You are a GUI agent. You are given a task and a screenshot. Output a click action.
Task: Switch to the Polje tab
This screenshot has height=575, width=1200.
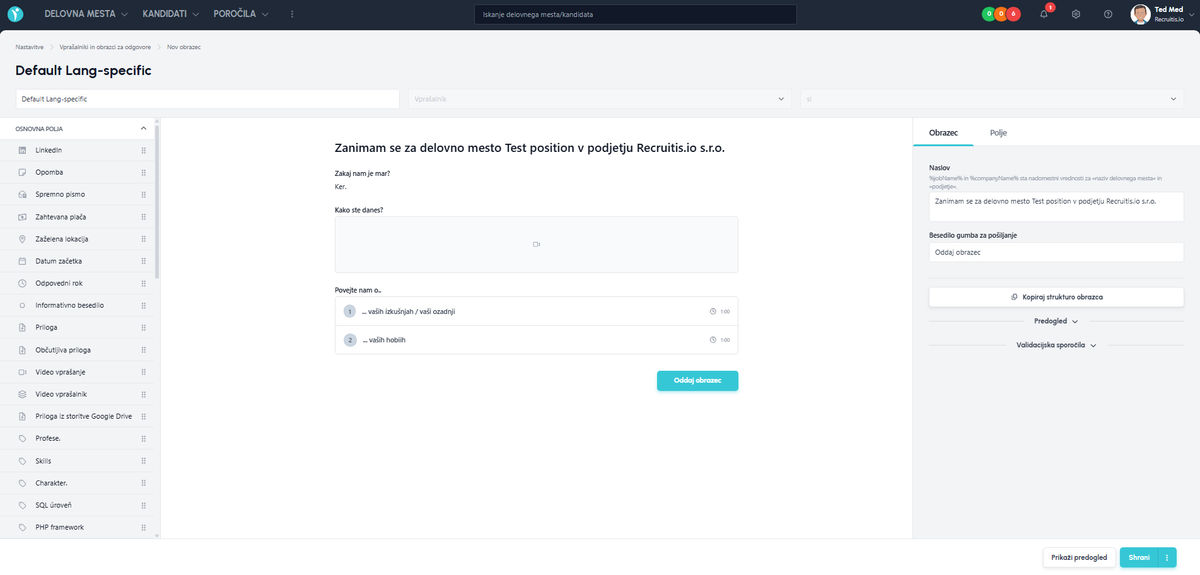tap(998, 132)
